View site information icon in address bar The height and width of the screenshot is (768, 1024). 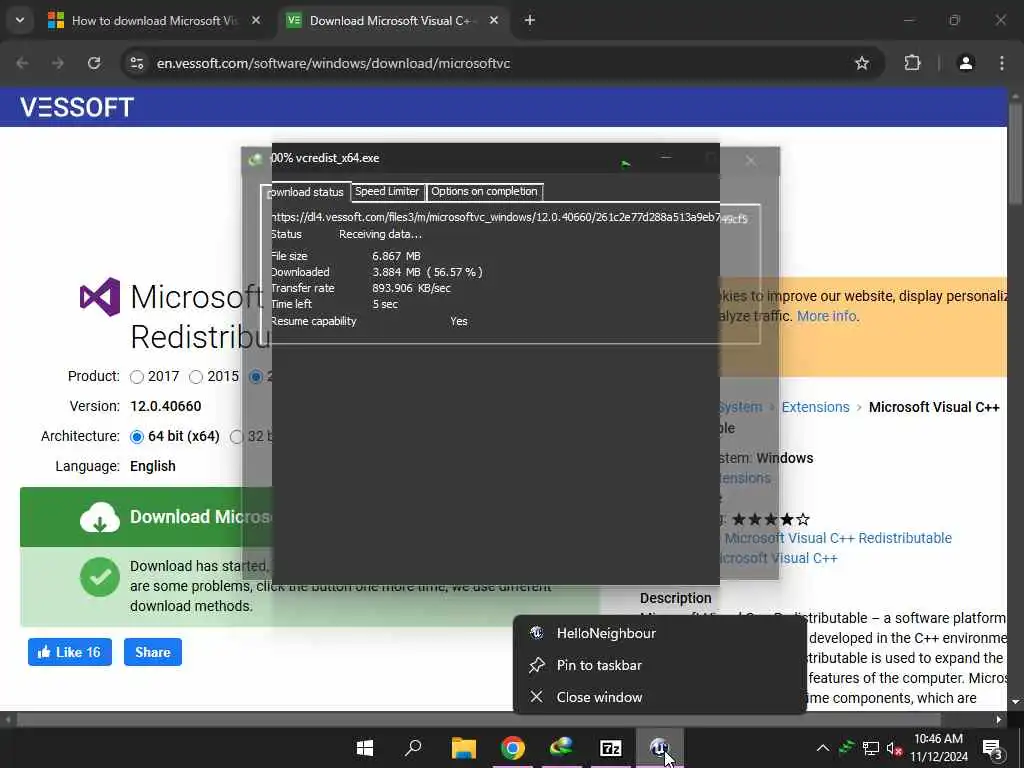137,63
